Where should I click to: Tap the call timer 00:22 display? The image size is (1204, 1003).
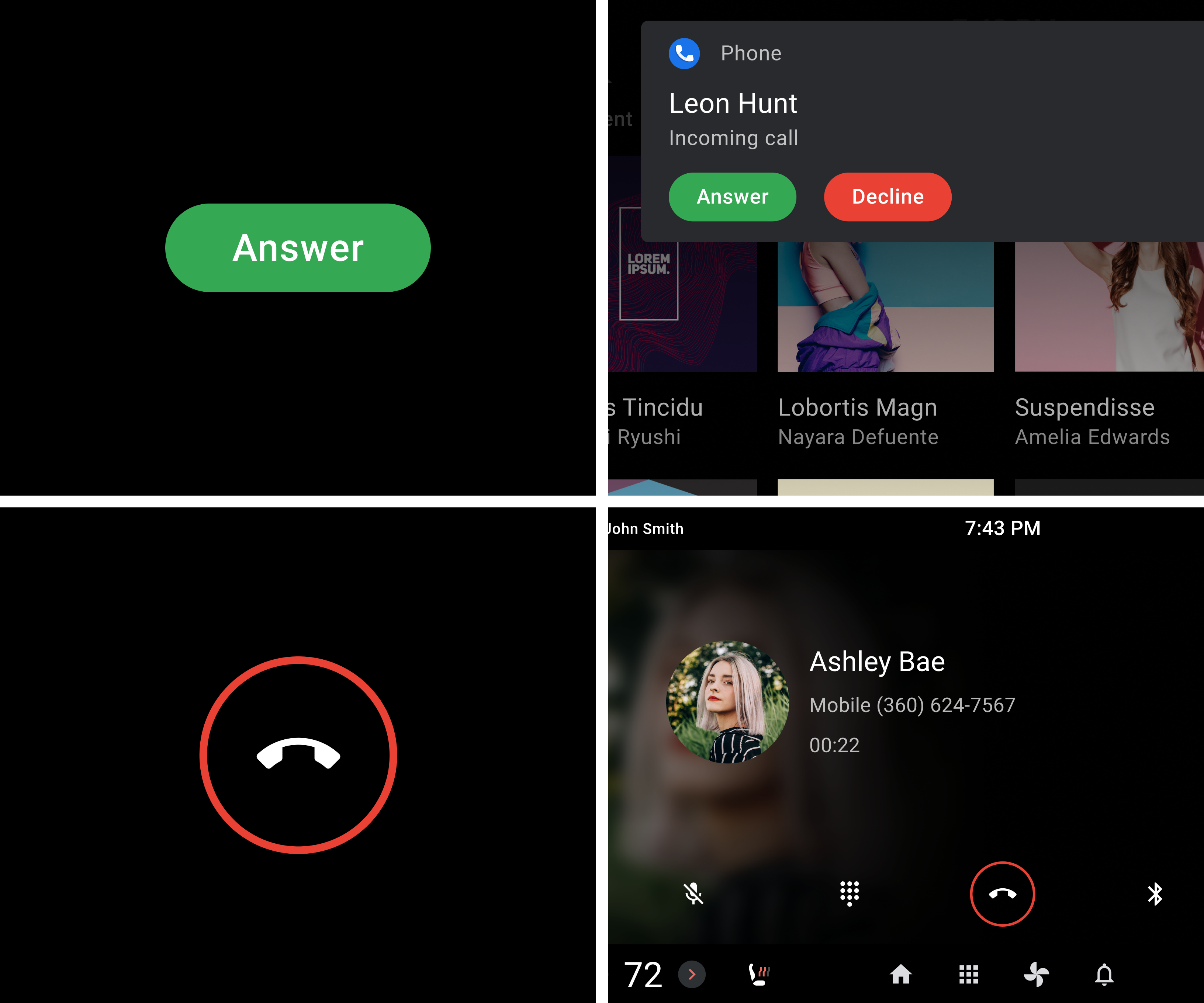click(x=836, y=745)
